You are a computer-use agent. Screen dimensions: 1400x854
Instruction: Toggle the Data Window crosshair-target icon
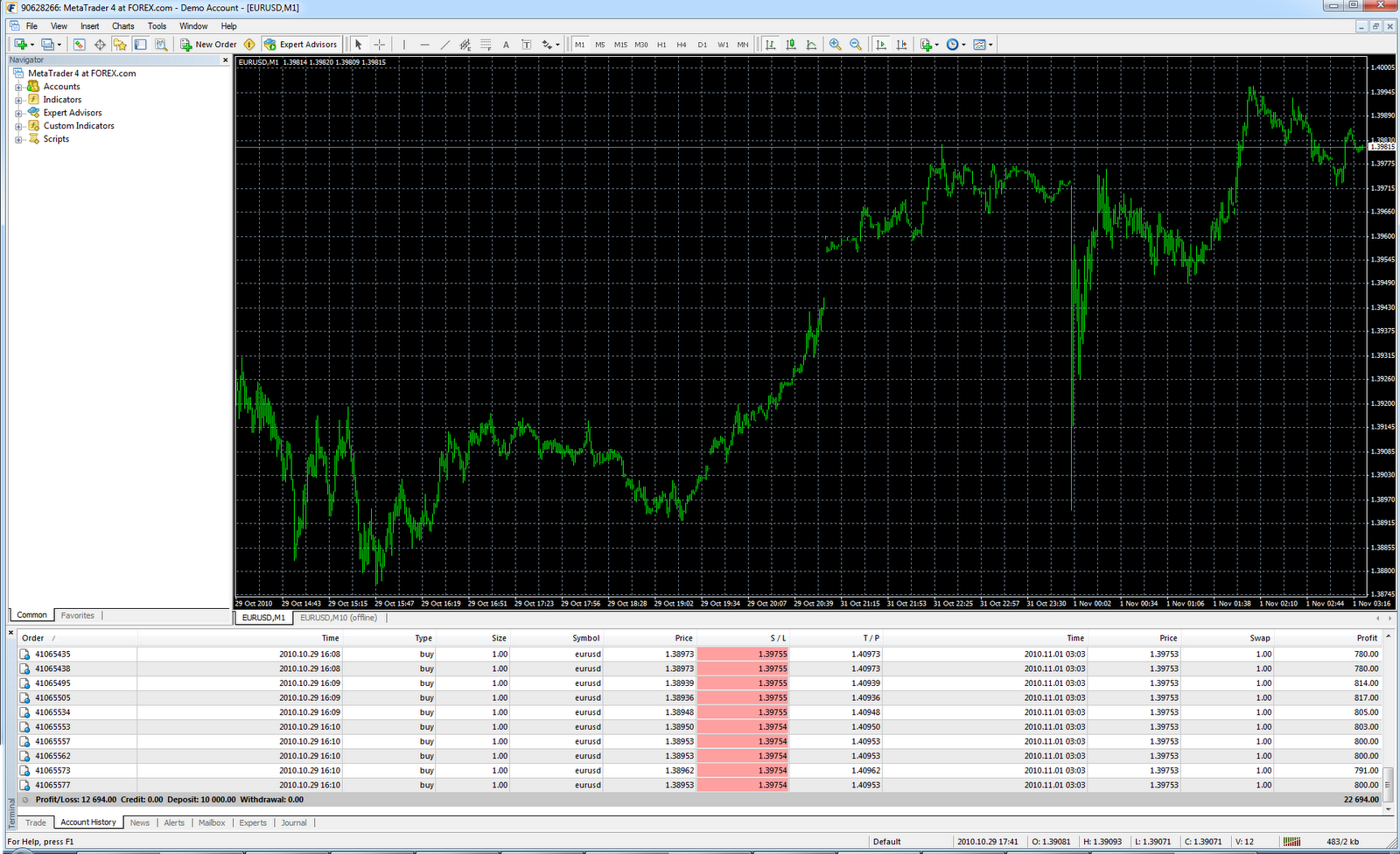100,45
